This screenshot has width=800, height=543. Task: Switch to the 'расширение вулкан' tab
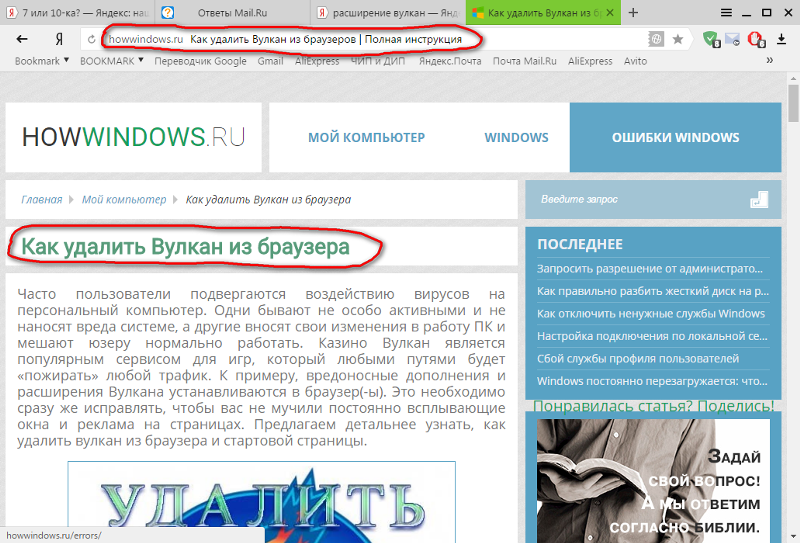tap(388, 13)
